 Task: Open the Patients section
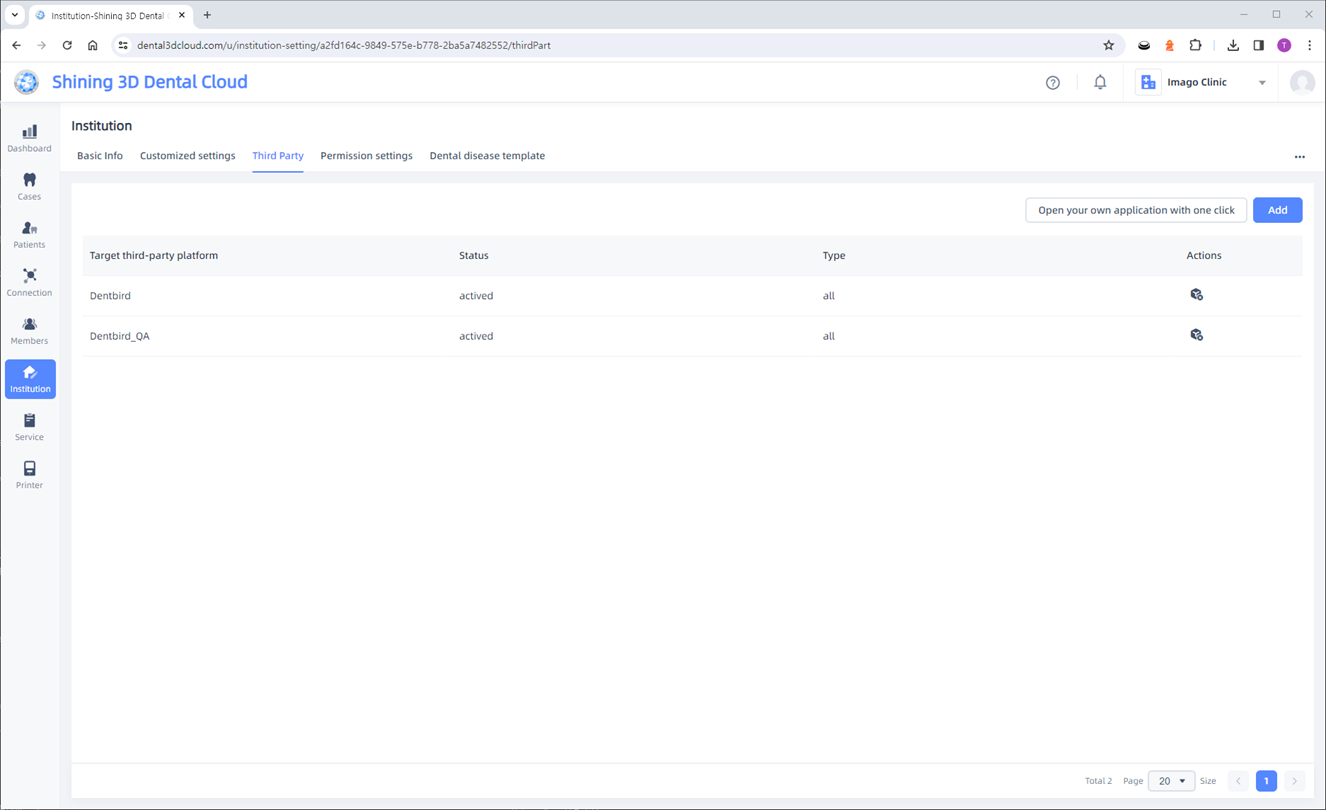tap(29, 234)
